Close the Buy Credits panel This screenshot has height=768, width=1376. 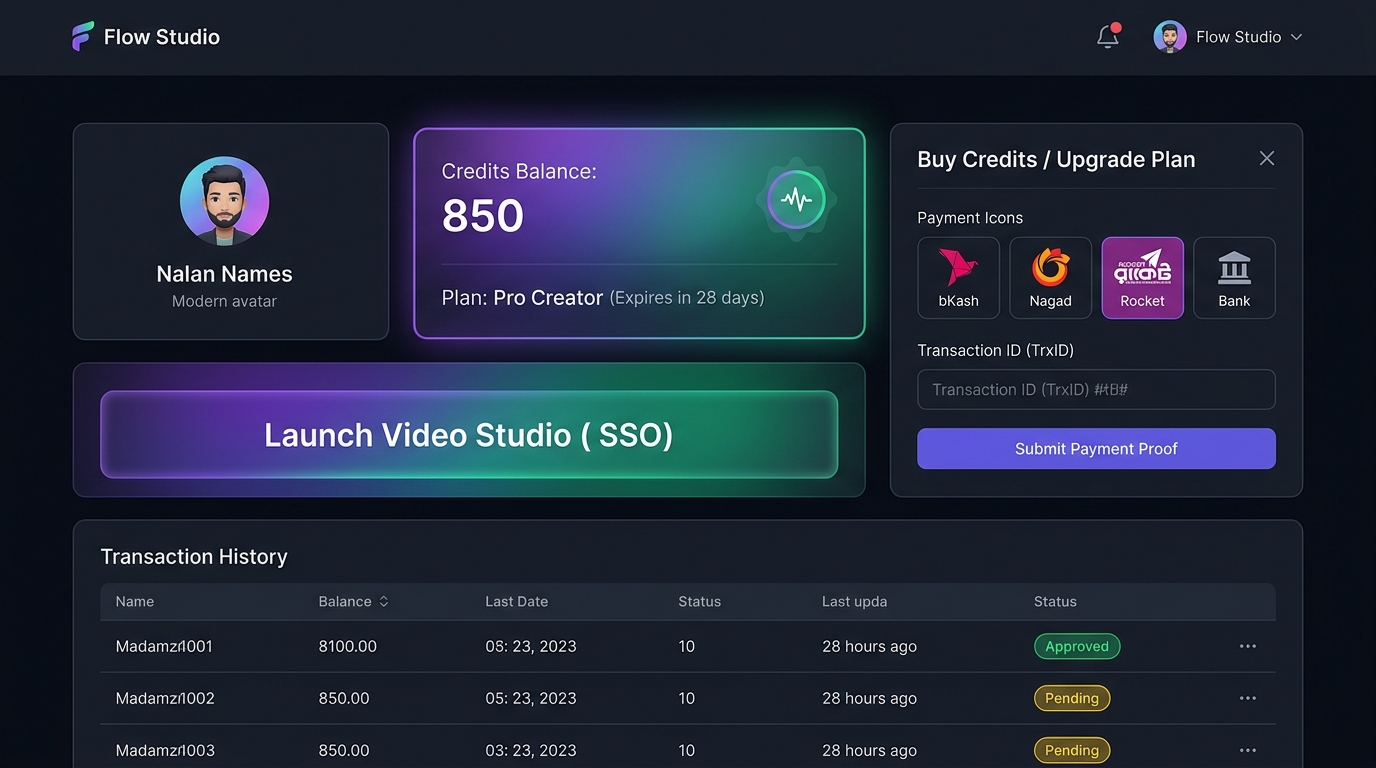[x=1267, y=158]
